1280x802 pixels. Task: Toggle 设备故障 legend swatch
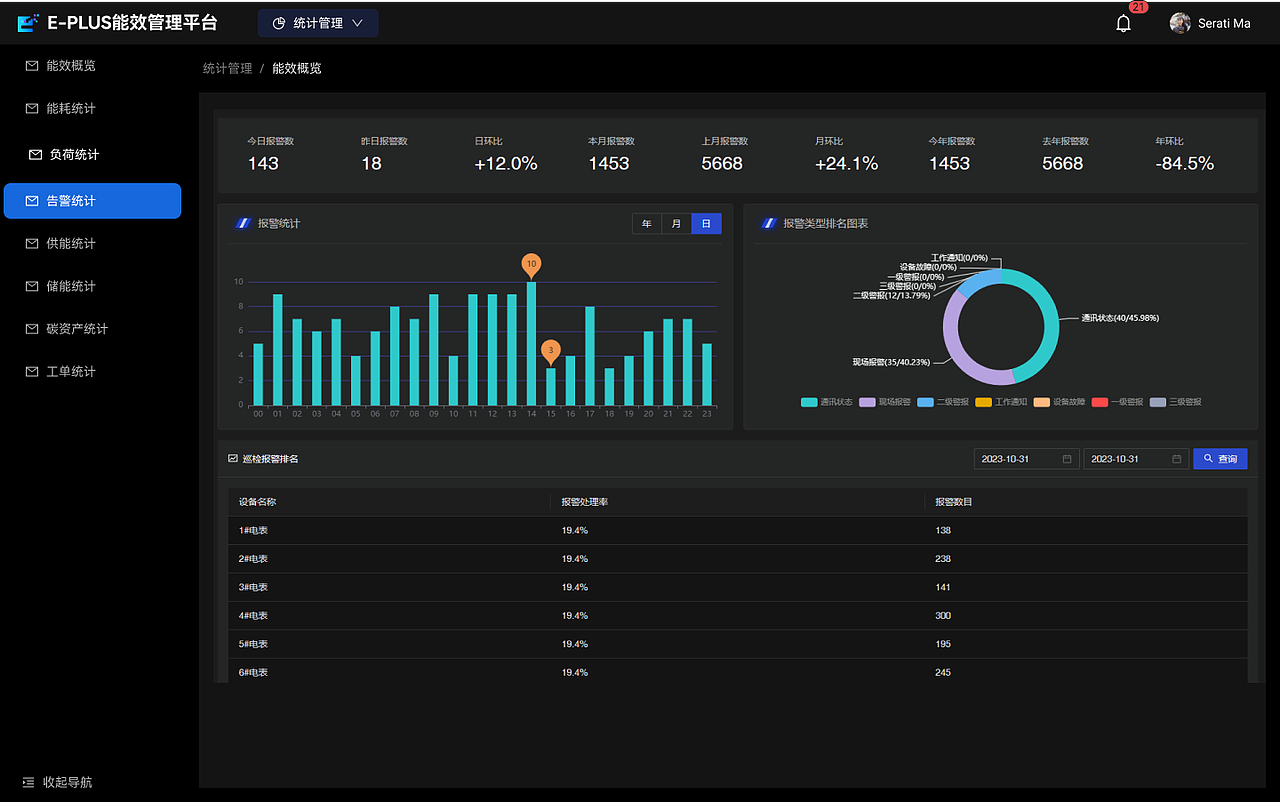[1041, 402]
